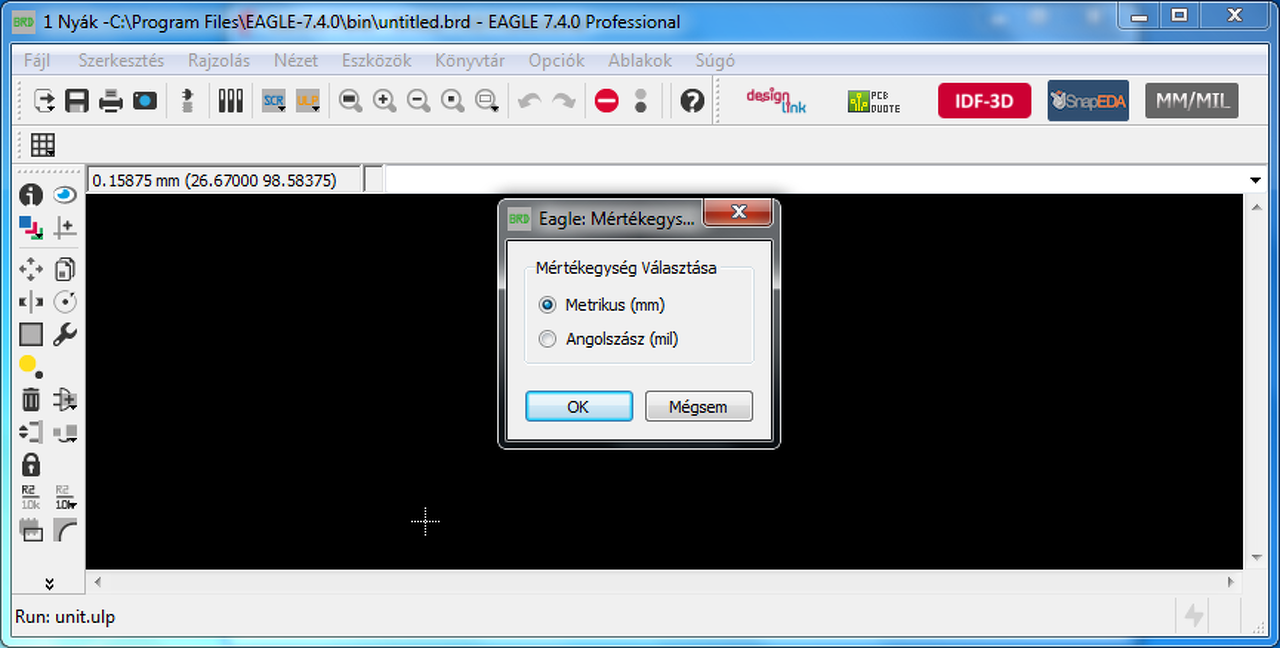The height and width of the screenshot is (648, 1280).
Task: Select the Smash tool icon
Action: tap(31, 531)
